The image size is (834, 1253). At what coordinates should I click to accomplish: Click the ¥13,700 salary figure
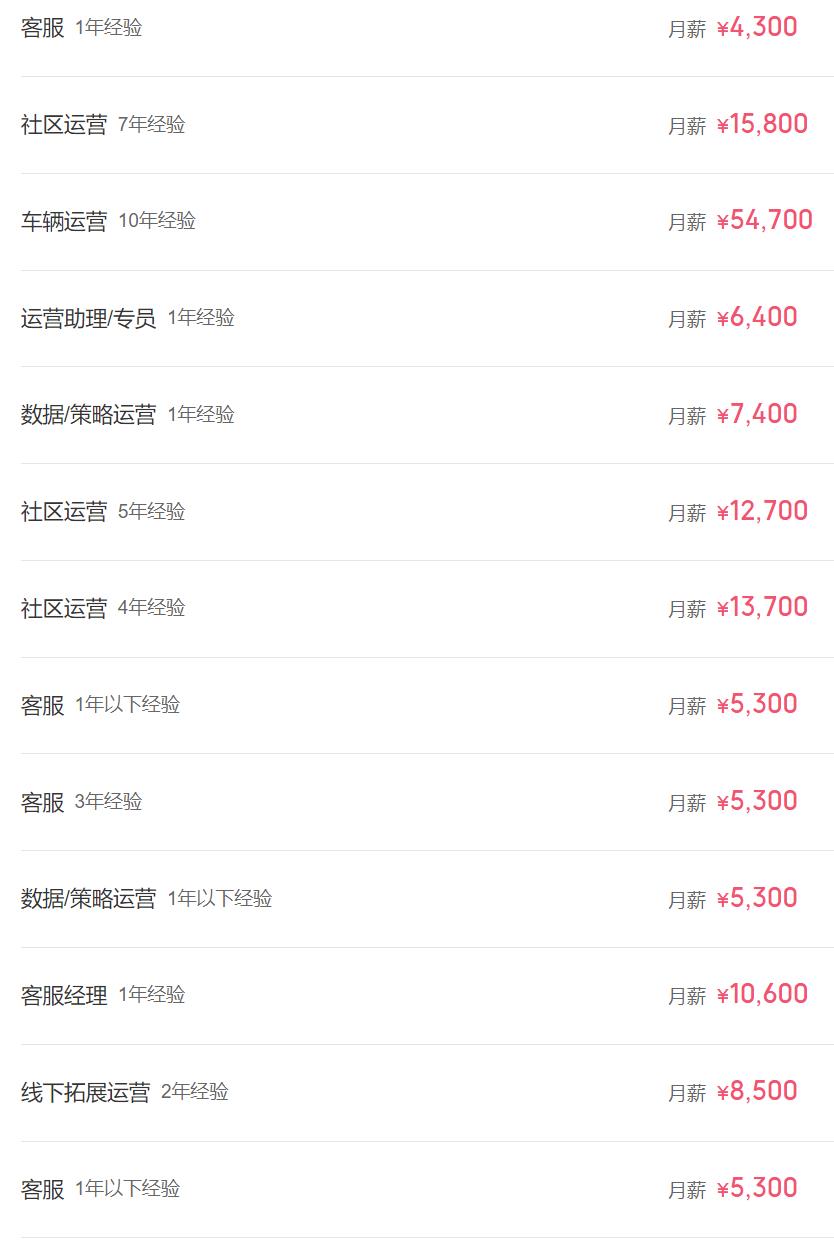click(762, 608)
